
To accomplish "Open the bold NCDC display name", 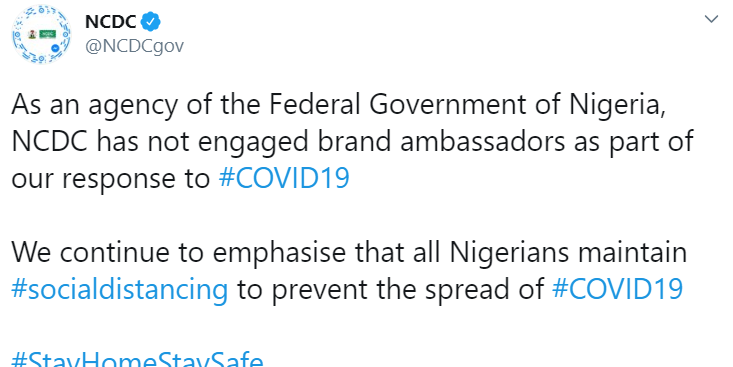I will click(111, 22).
